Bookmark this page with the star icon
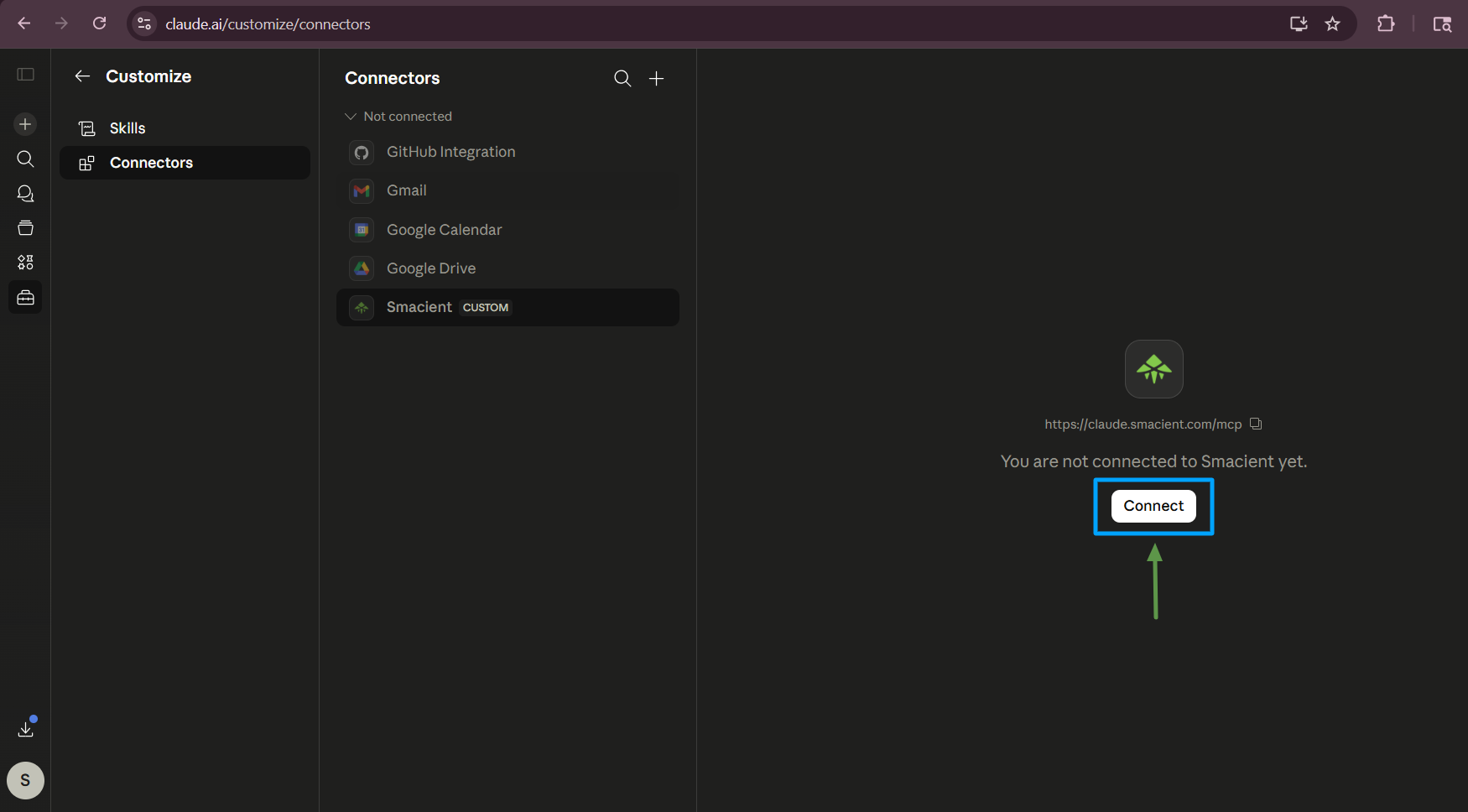Image resolution: width=1468 pixels, height=812 pixels. pyautogui.click(x=1333, y=23)
